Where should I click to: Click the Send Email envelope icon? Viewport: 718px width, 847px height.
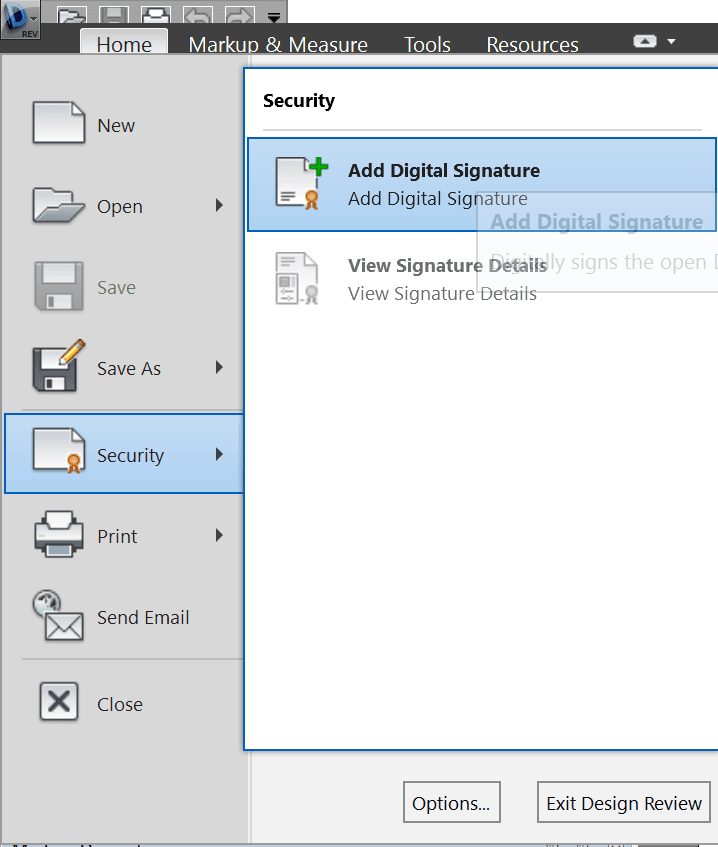pos(59,617)
